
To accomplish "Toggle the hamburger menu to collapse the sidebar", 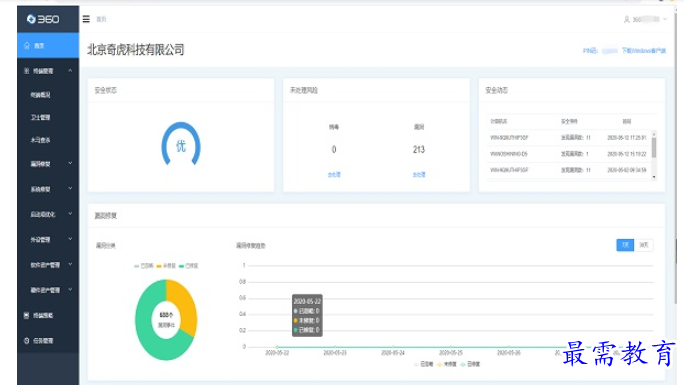I will [x=86, y=19].
